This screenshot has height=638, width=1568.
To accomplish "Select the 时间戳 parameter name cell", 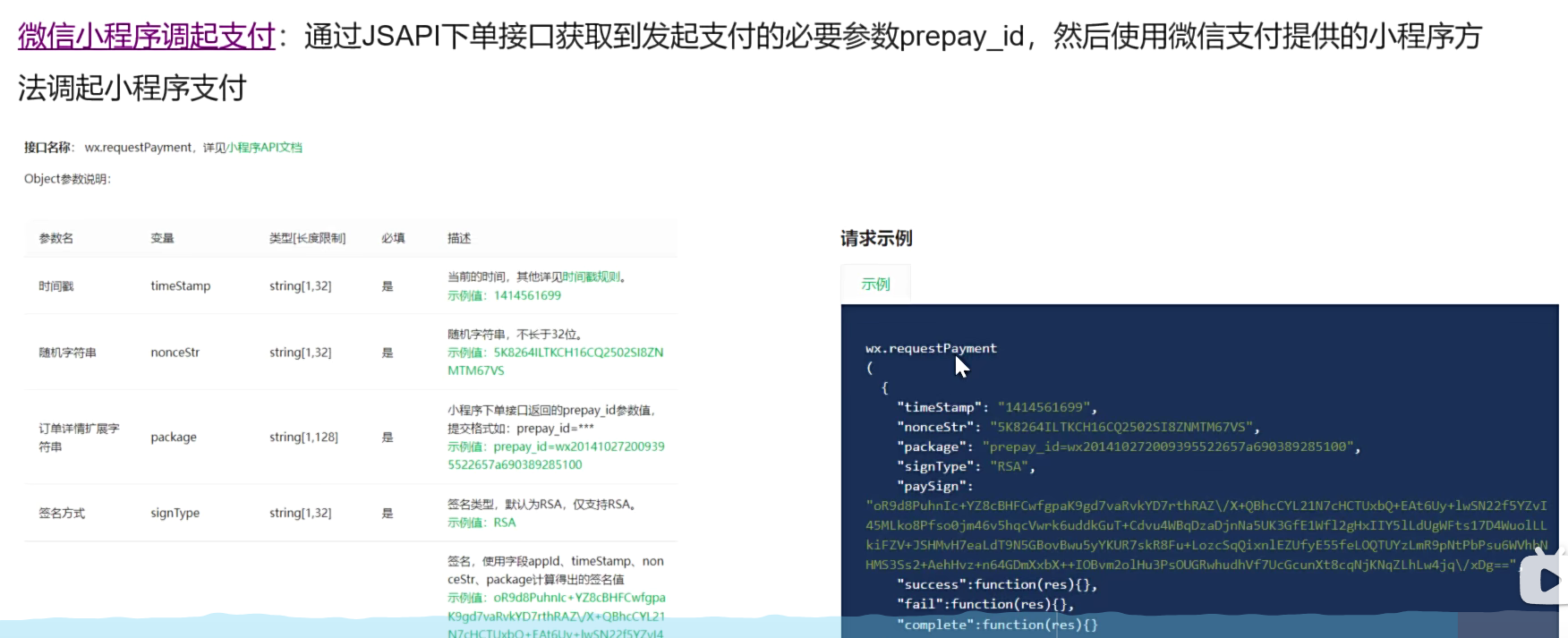I will pyautogui.click(x=56, y=286).
